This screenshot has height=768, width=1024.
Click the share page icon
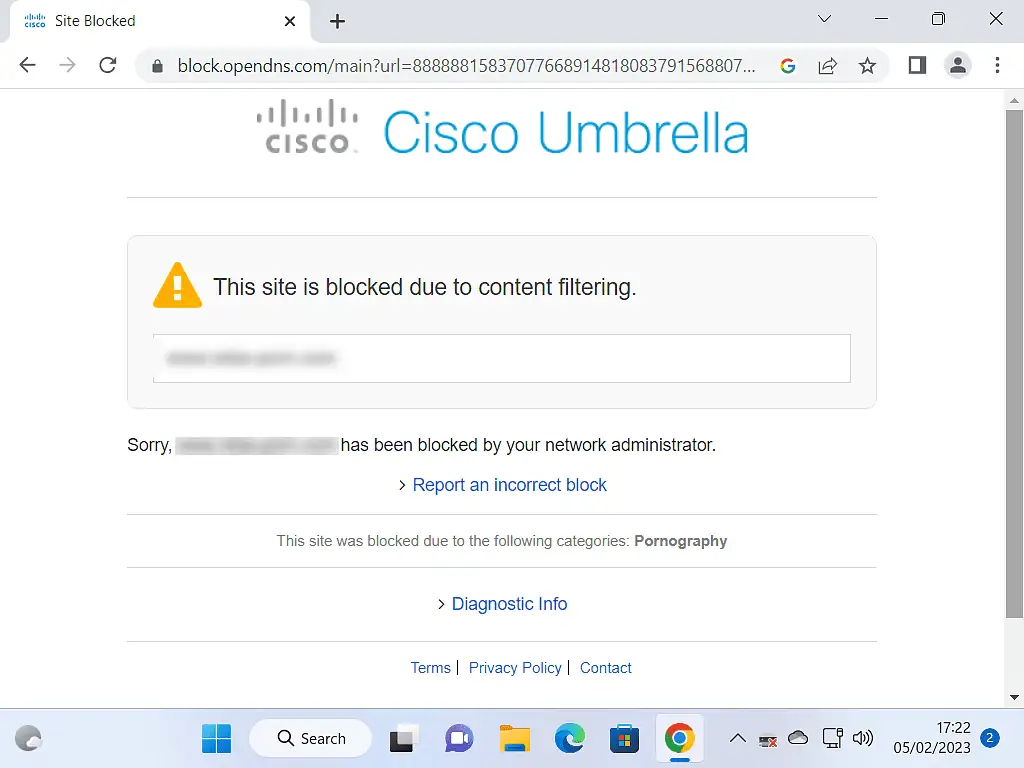tap(827, 66)
